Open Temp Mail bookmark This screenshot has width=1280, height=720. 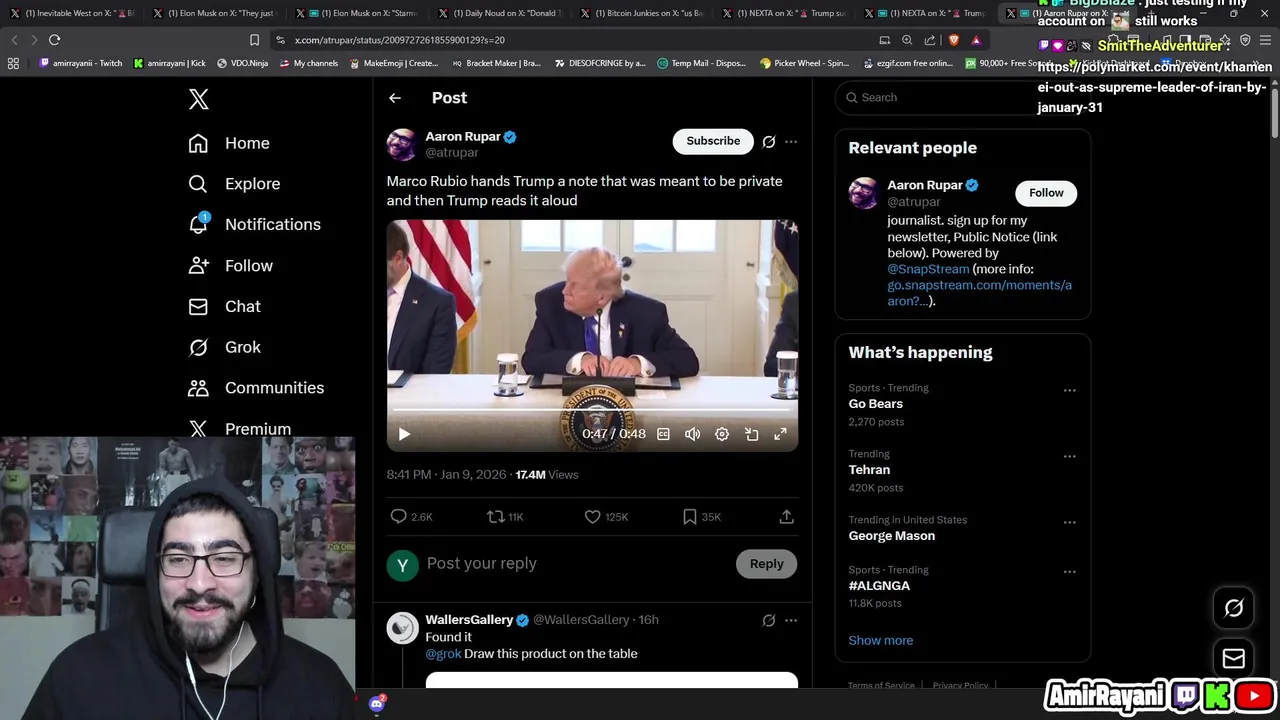coord(701,63)
